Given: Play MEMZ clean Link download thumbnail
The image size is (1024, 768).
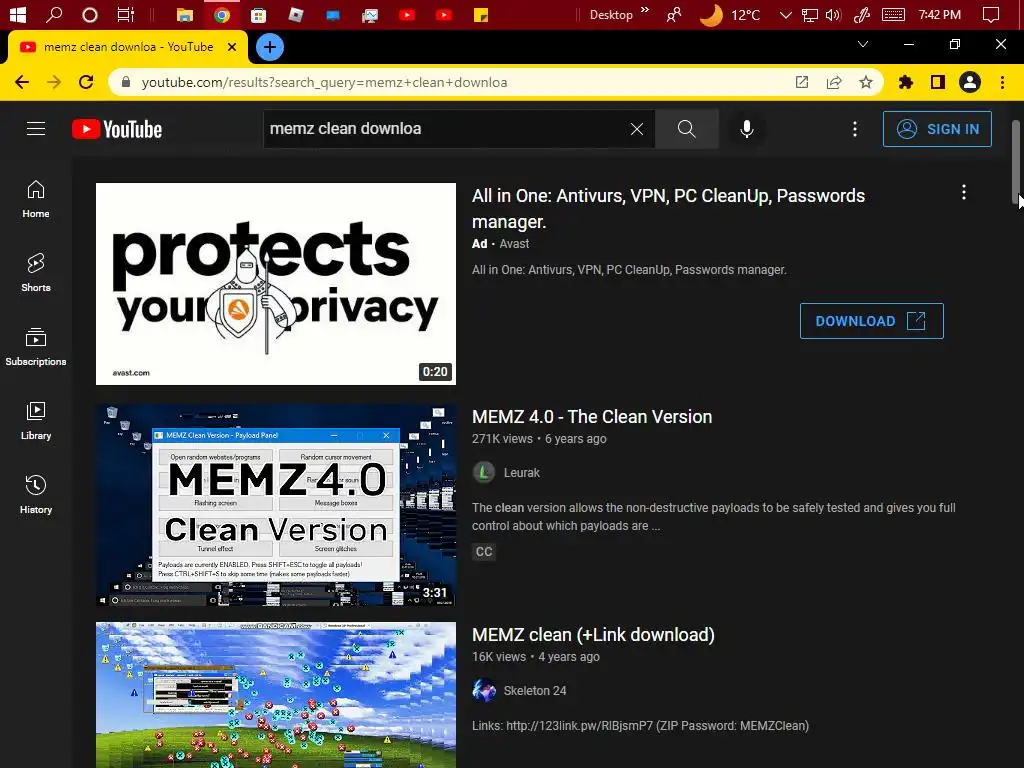Looking at the screenshot, I should (x=276, y=695).
